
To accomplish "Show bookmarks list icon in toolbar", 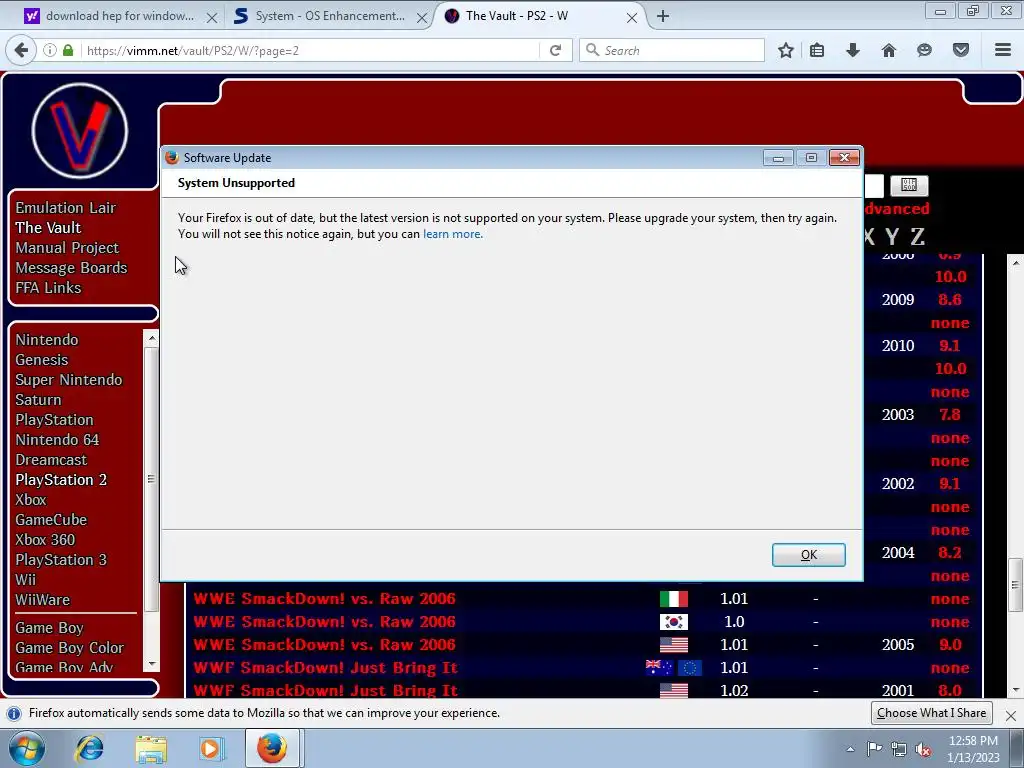I will [817, 50].
